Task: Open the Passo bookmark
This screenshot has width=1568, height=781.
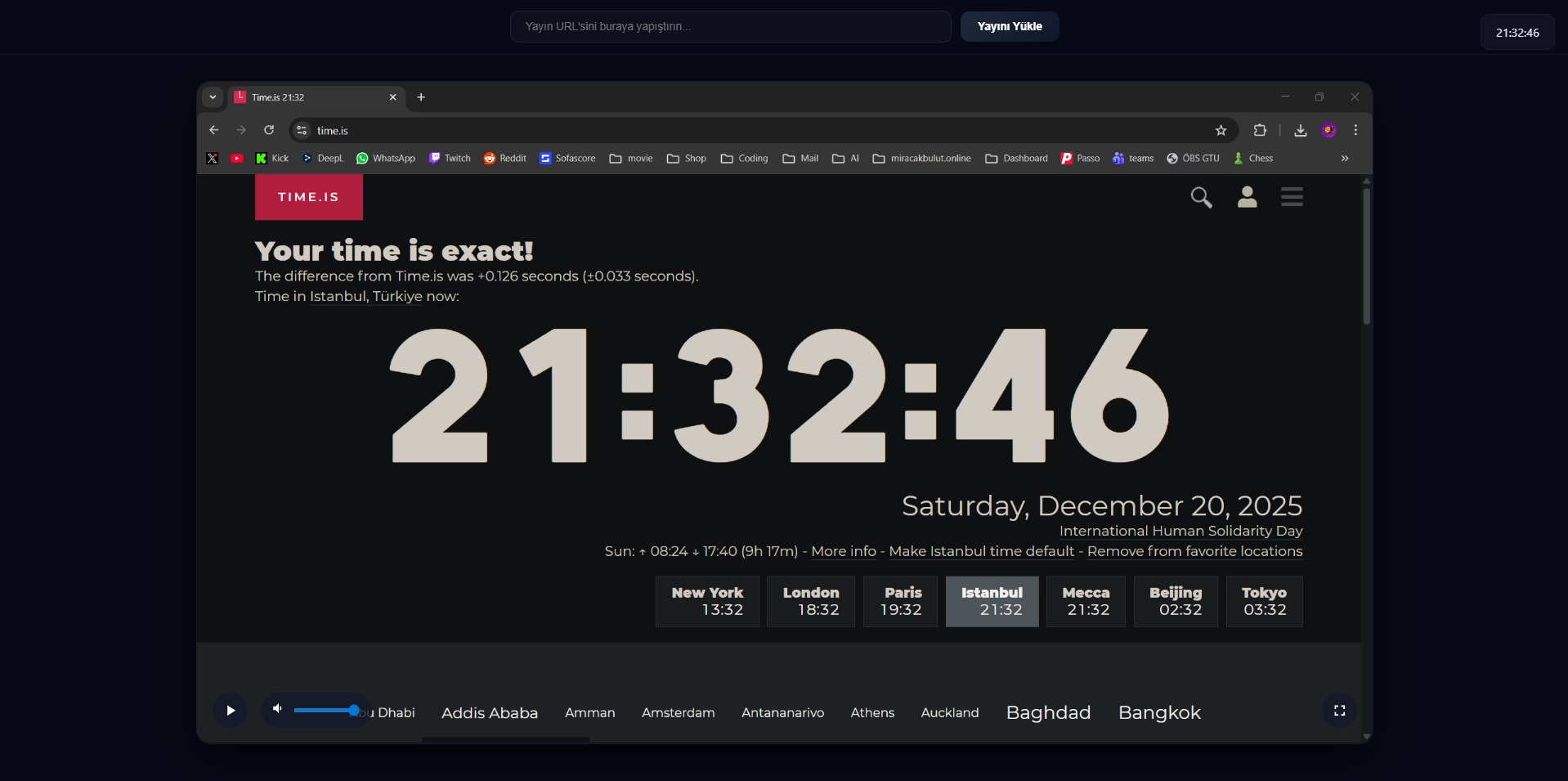Action: coord(1081,159)
